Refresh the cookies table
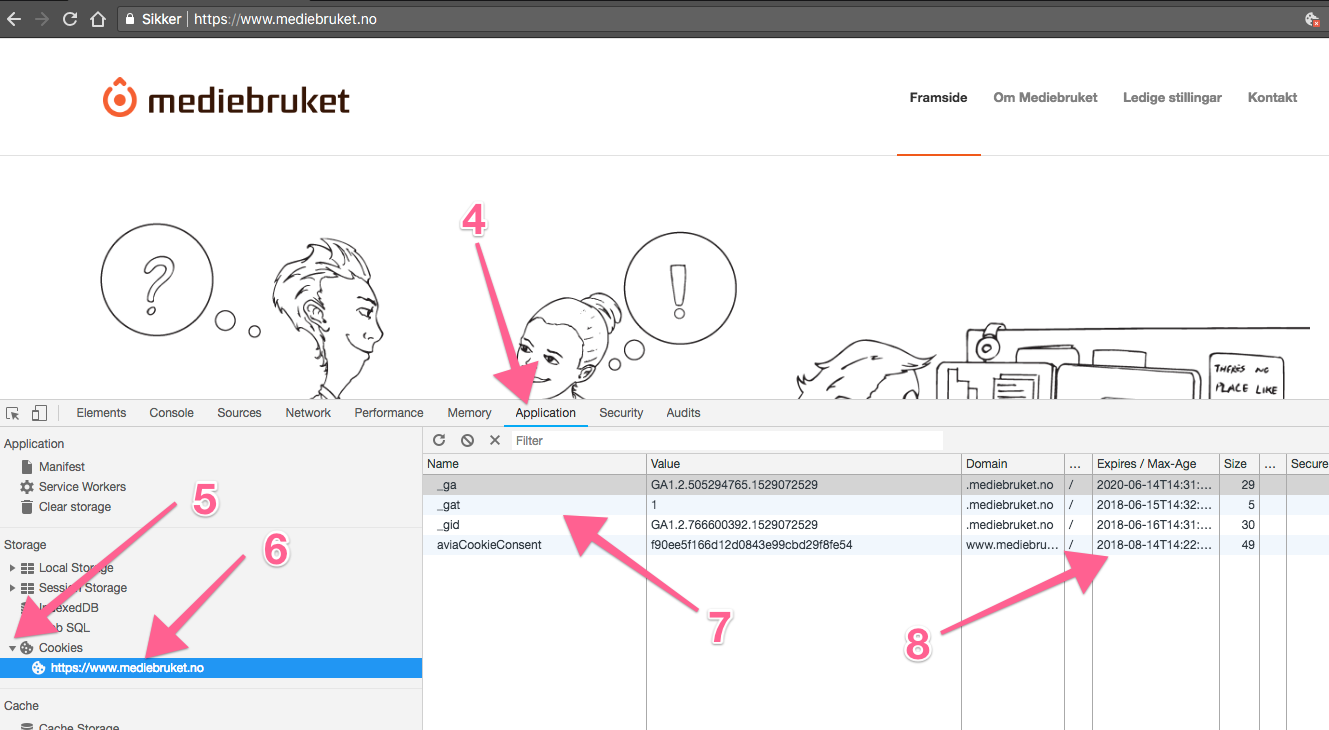1329x730 pixels. click(x=439, y=440)
